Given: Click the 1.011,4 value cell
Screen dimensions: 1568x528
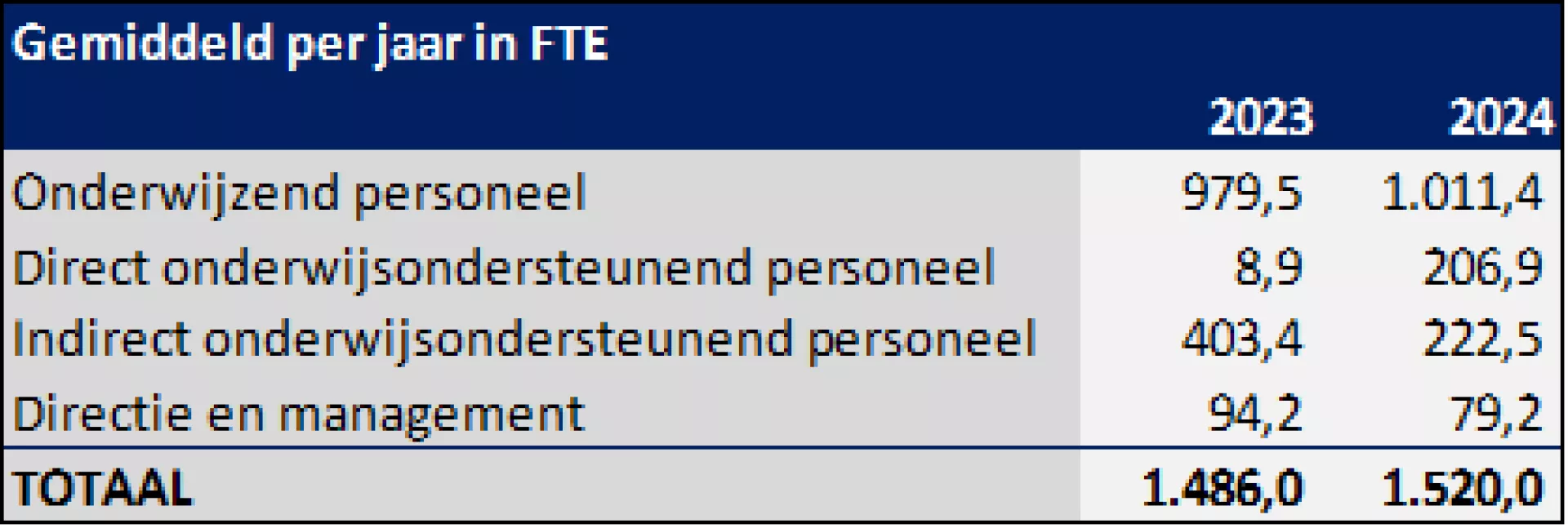Looking at the screenshot, I should pos(1462,194).
